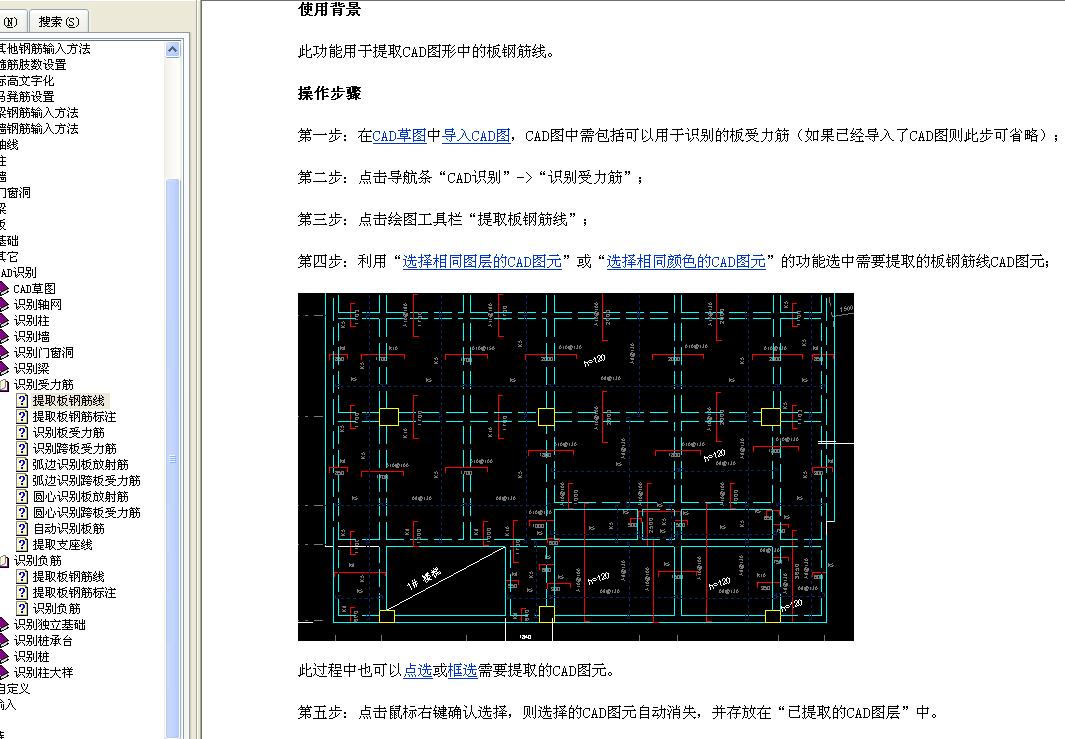1065x739 pixels.
Task: Click the book icon beside 识别桩承台
Action: point(4,641)
